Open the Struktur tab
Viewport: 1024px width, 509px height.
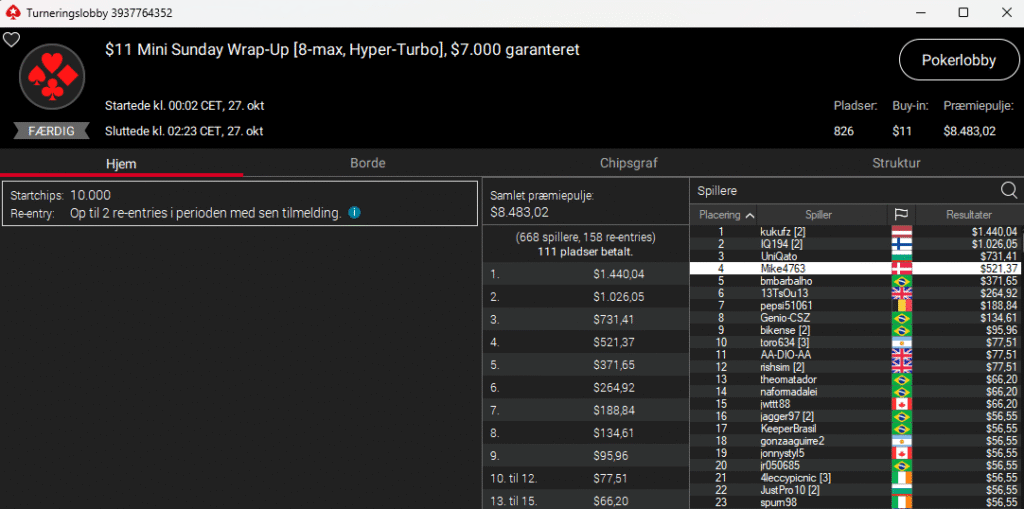point(895,163)
